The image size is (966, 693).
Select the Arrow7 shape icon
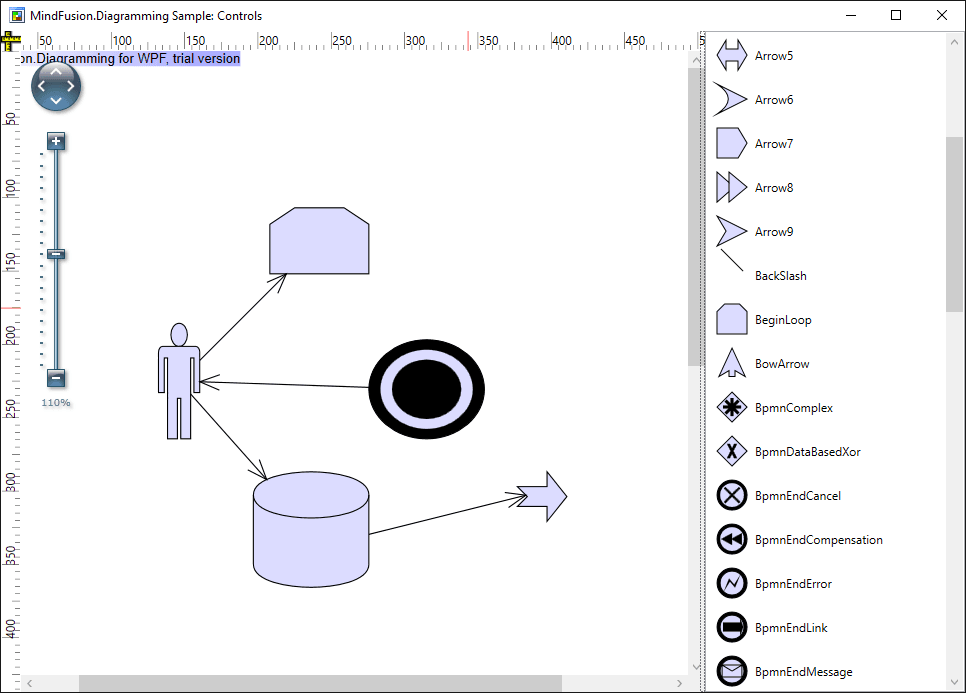click(x=731, y=144)
